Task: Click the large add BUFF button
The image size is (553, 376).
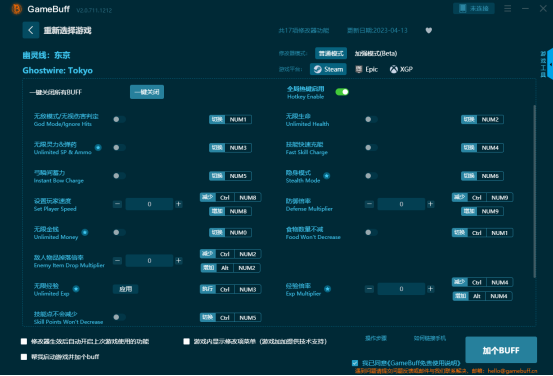Action: coord(501,350)
